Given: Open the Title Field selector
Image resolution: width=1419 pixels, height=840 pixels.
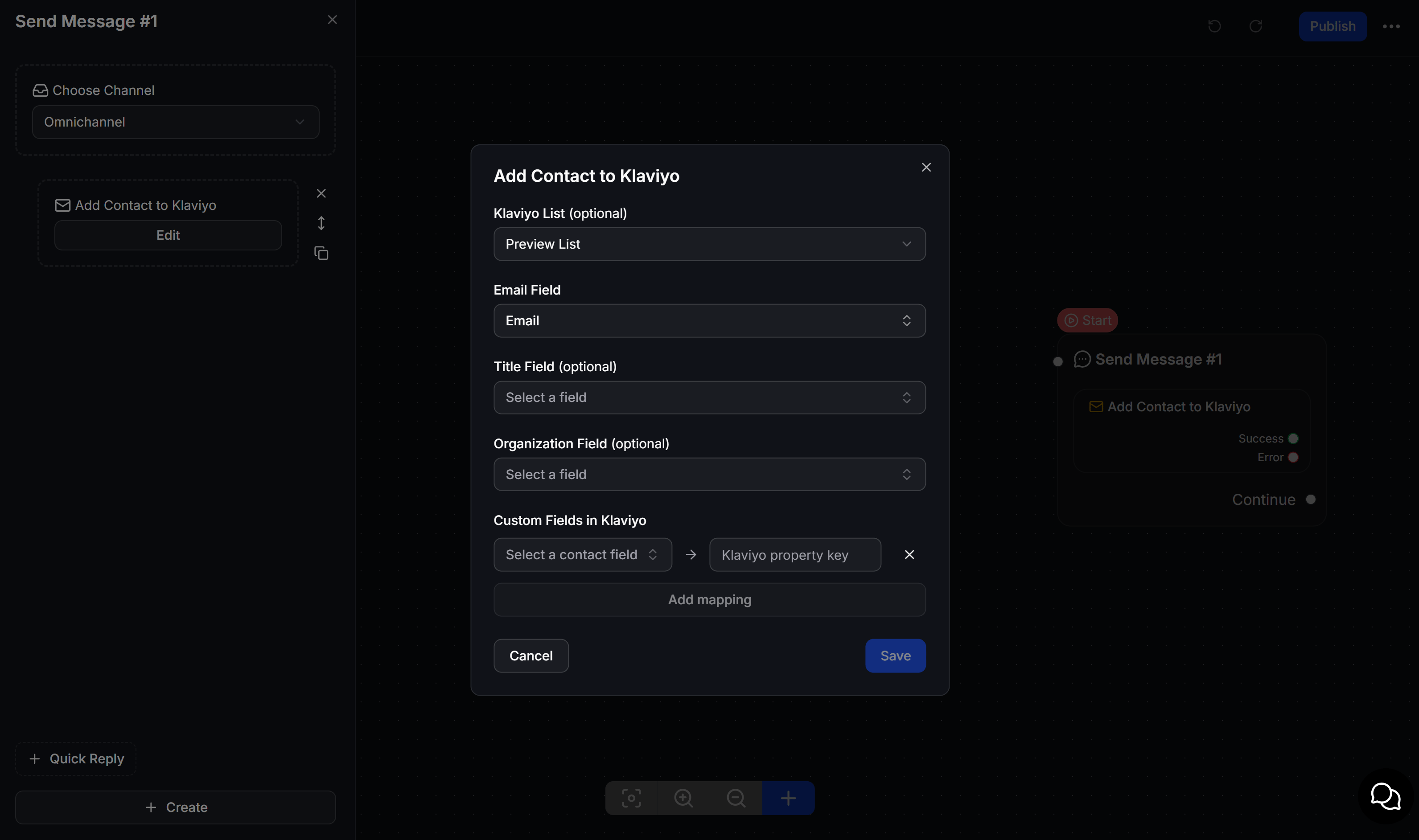Looking at the screenshot, I should point(710,397).
